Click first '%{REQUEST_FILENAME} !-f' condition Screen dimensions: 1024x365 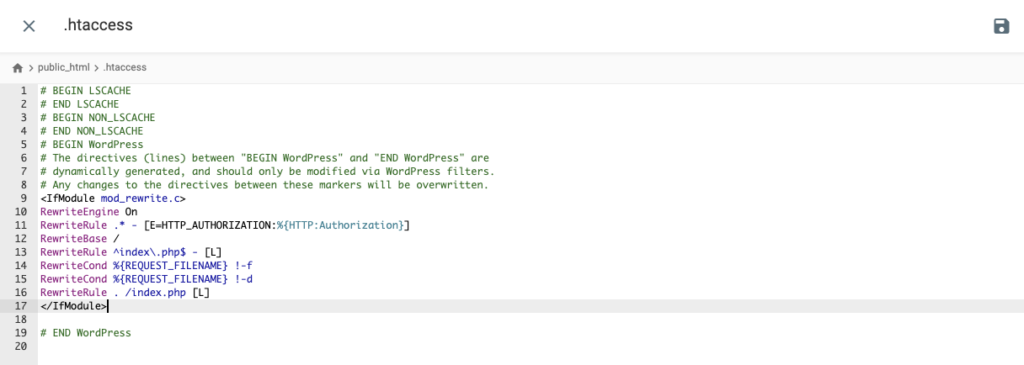[x=174, y=266]
